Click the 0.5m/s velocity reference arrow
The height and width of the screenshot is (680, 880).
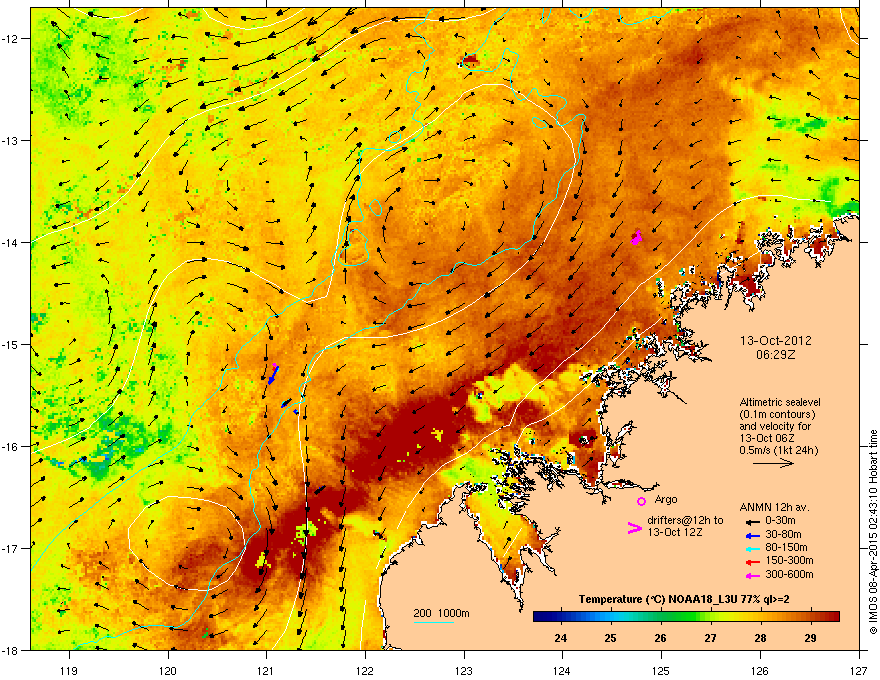pos(773,463)
